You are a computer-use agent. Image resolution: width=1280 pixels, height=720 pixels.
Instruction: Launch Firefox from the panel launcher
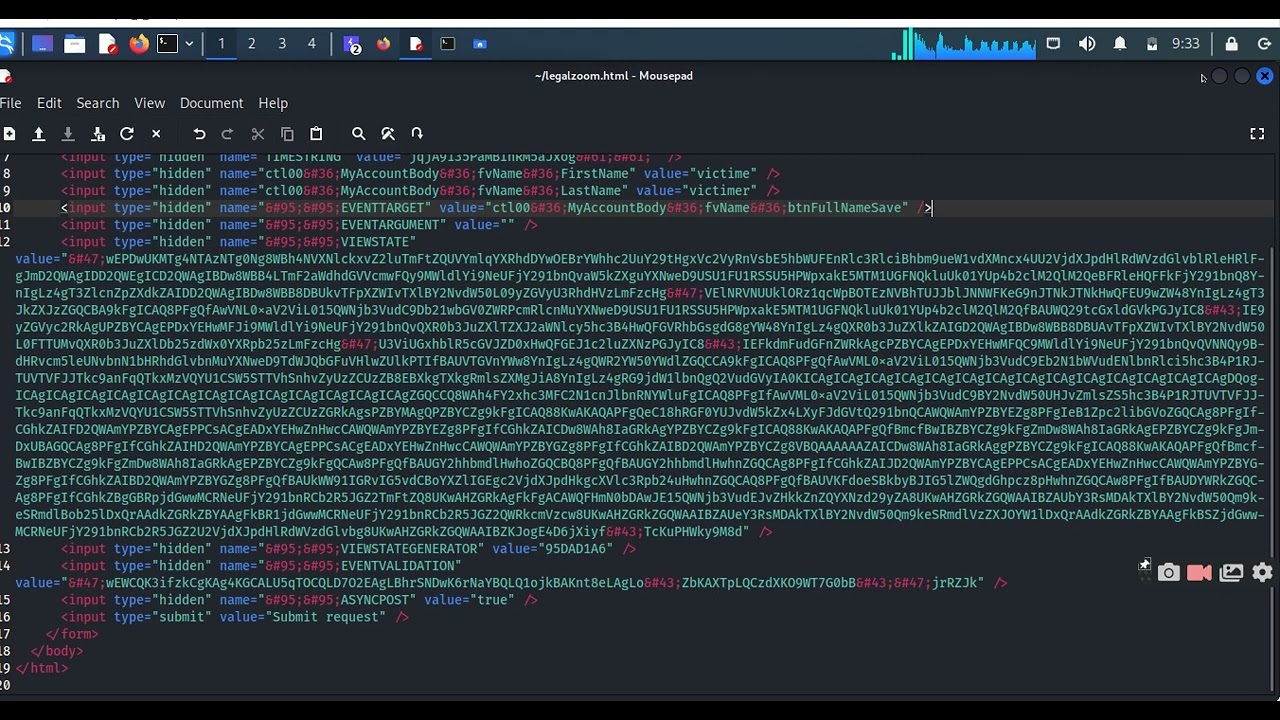coord(139,44)
